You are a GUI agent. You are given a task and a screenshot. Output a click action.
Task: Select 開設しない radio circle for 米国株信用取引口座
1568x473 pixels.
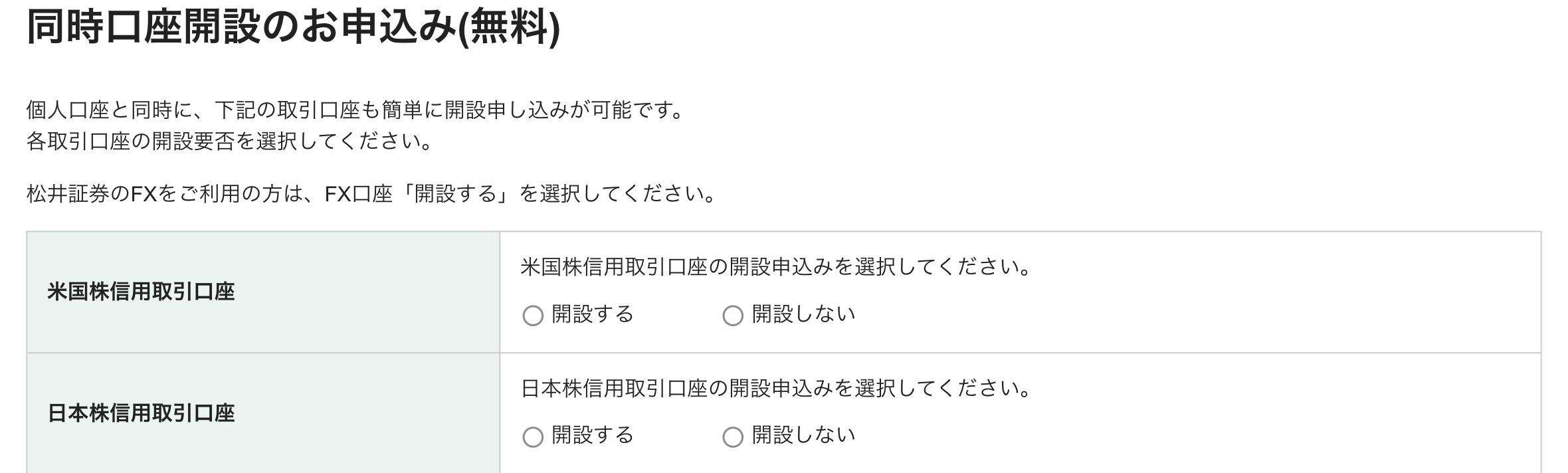732,316
